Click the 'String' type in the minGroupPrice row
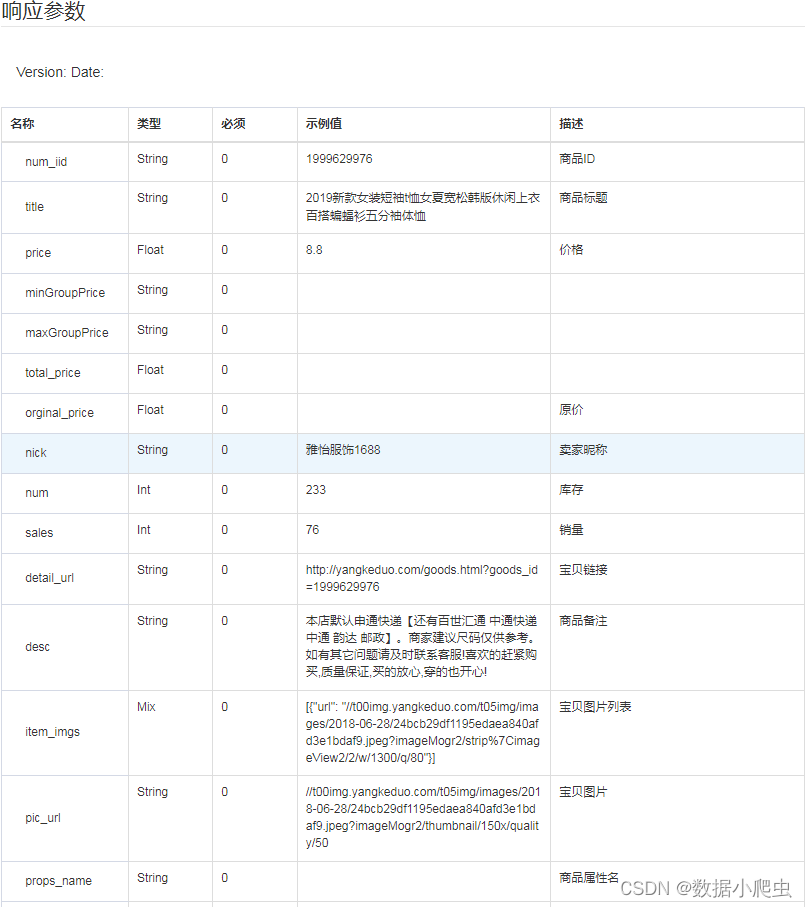Image resolution: width=807 pixels, height=907 pixels. pos(153,290)
